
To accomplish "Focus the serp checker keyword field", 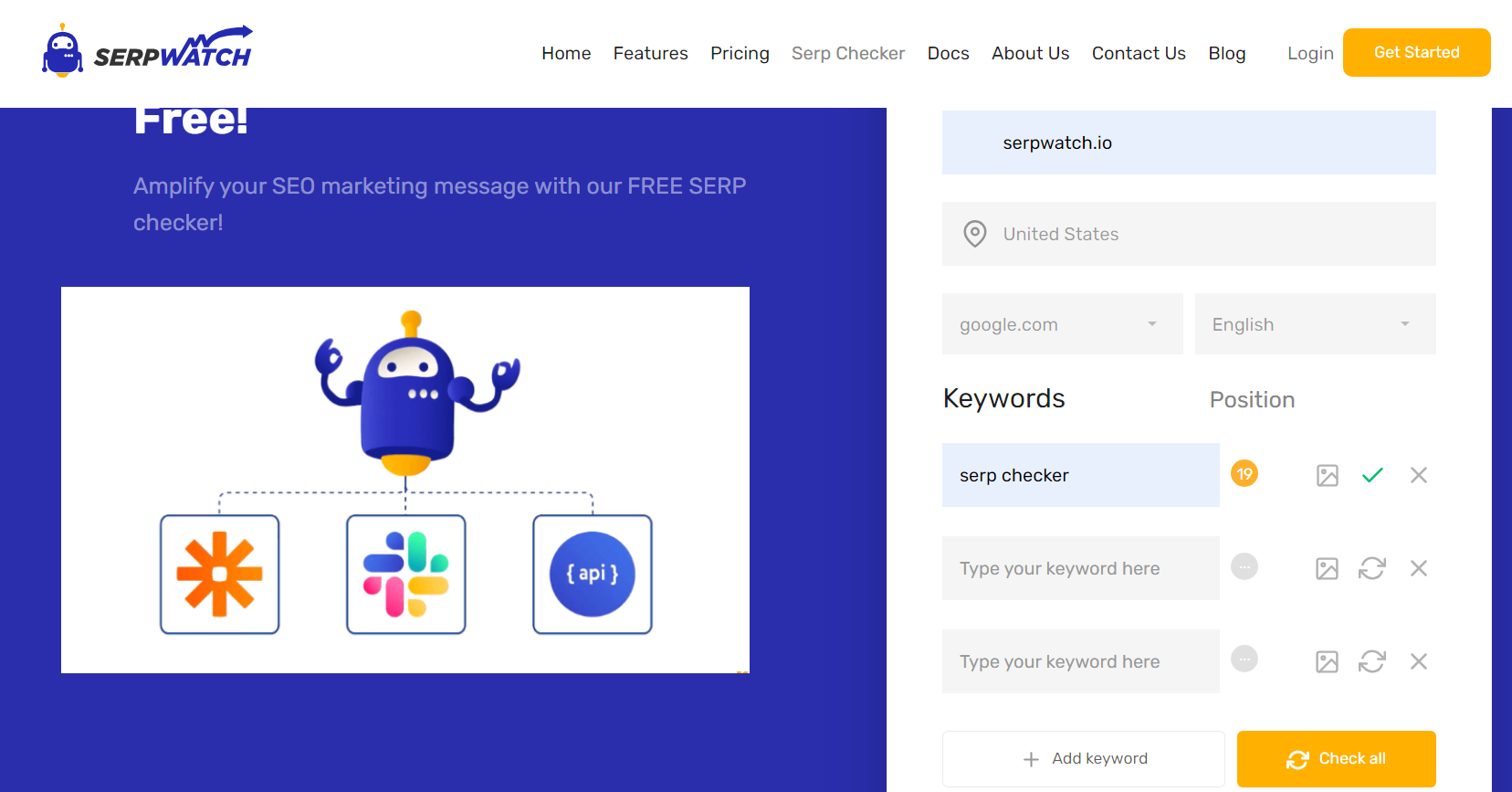I will click(1081, 475).
